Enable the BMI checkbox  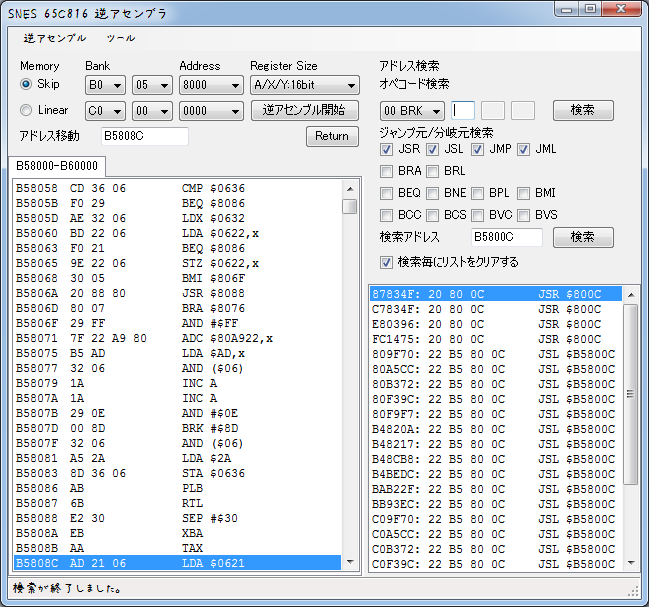(x=523, y=193)
